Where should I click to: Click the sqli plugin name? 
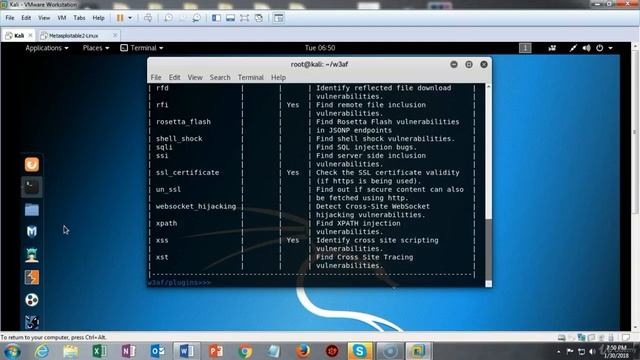[x=164, y=147]
